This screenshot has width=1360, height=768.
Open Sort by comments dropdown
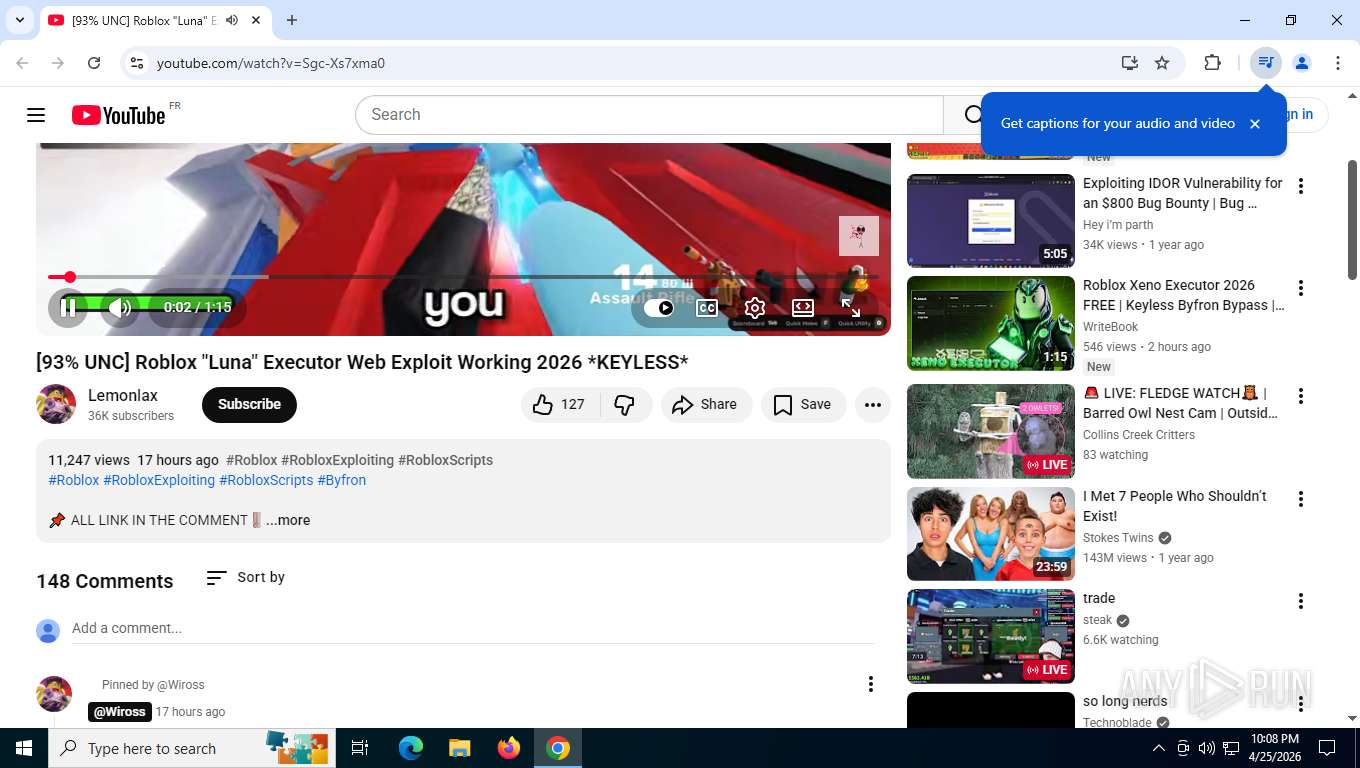[x=246, y=577]
